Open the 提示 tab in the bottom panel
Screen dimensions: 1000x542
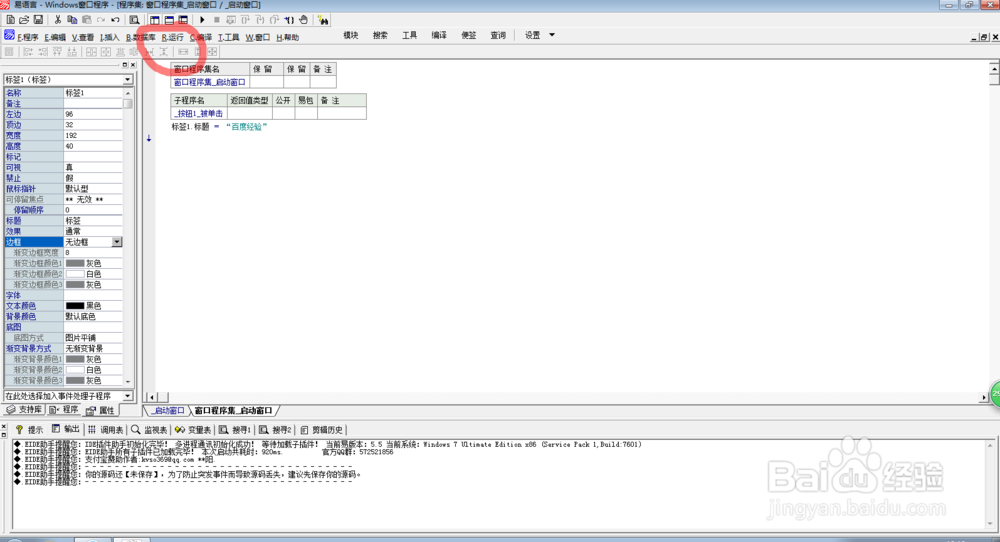pyautogui.click(x=29, y=430)
